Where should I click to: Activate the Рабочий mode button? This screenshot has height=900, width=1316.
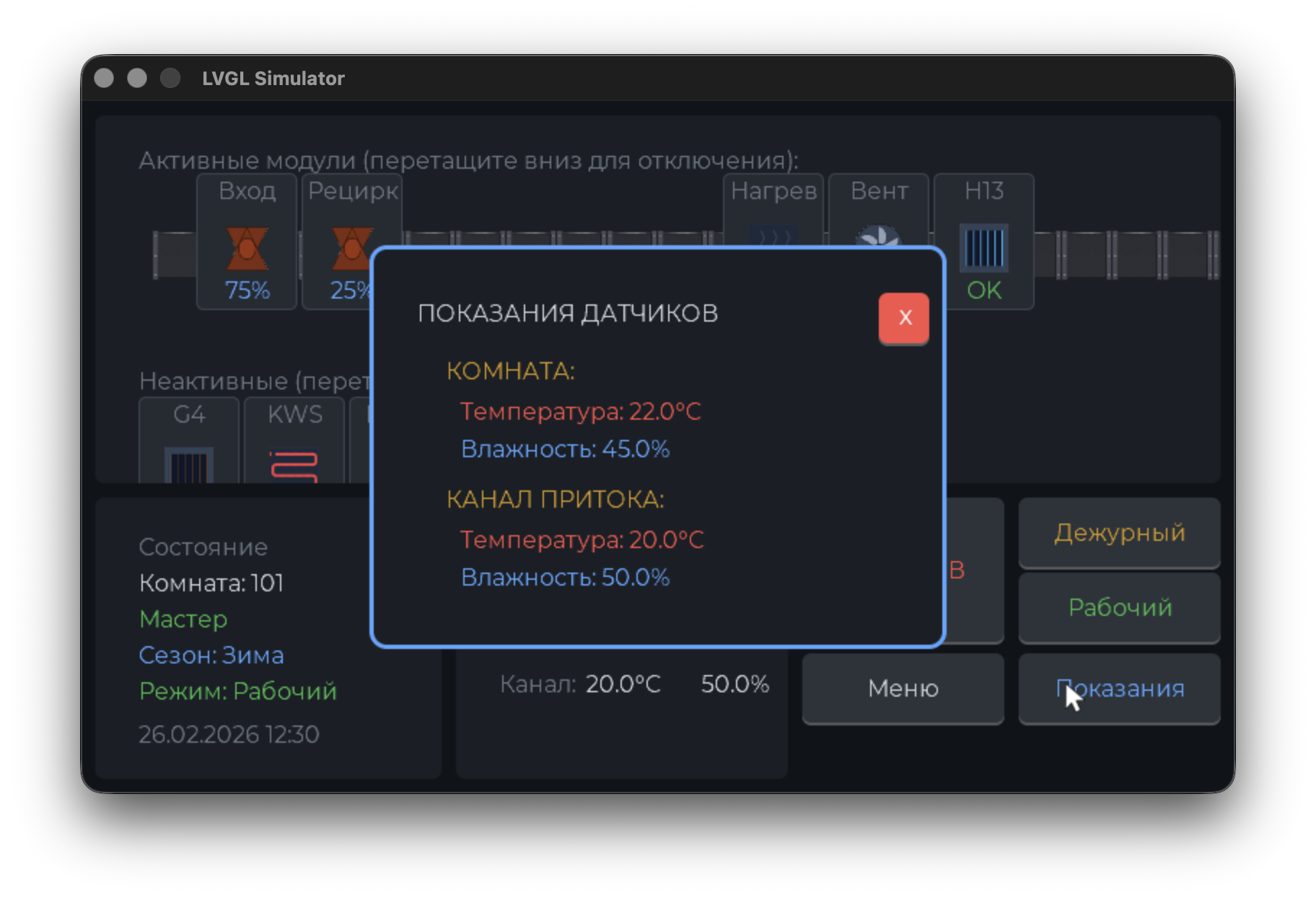tap(1119, 608)
